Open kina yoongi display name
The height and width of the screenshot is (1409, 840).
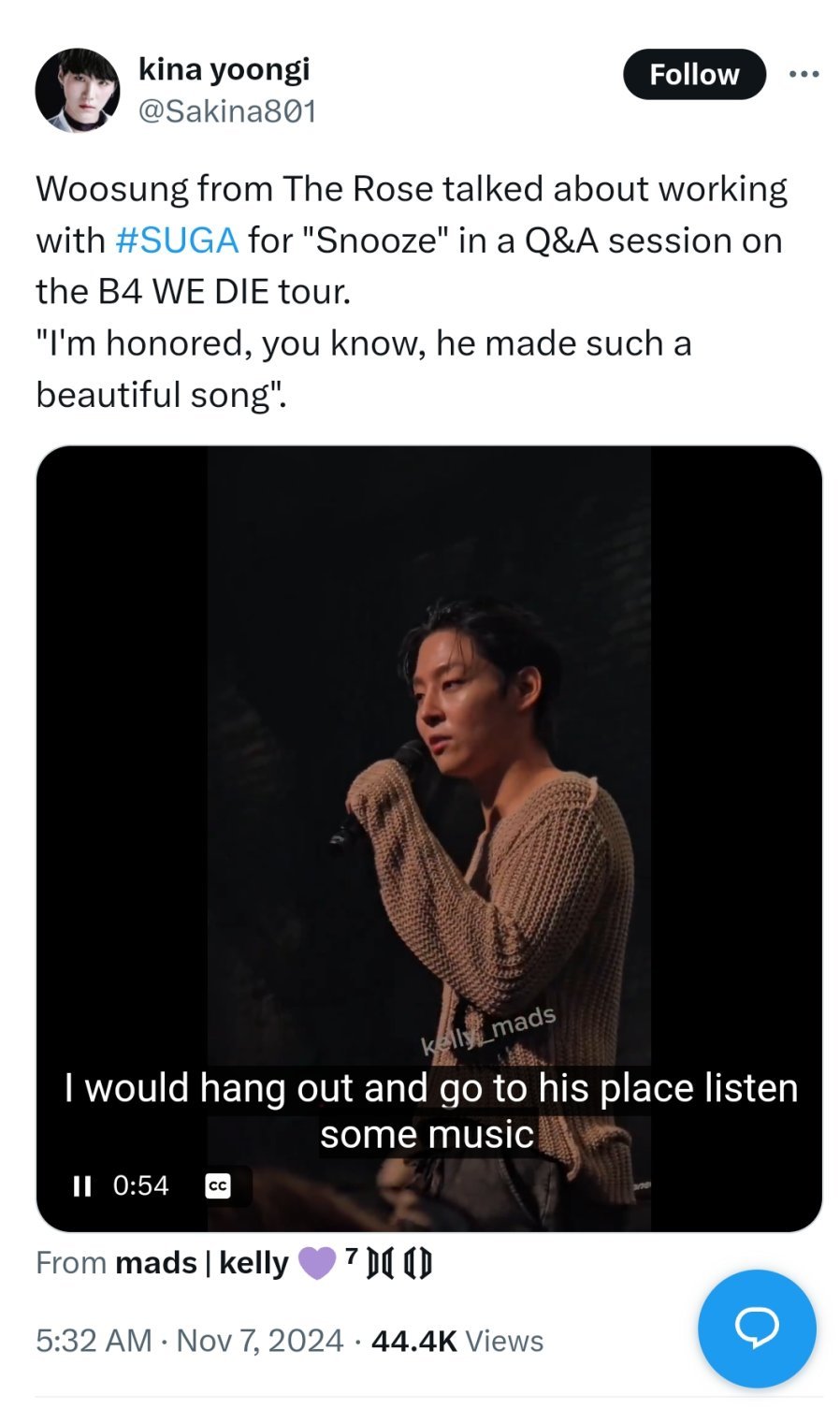pyautogui.click(x=224, y=68)
